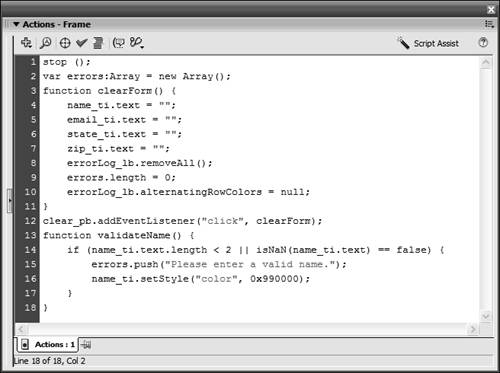Click the horizontal scrollbar left arrow
The height and width of the screenshot is (373, 500).
point(21,329)
